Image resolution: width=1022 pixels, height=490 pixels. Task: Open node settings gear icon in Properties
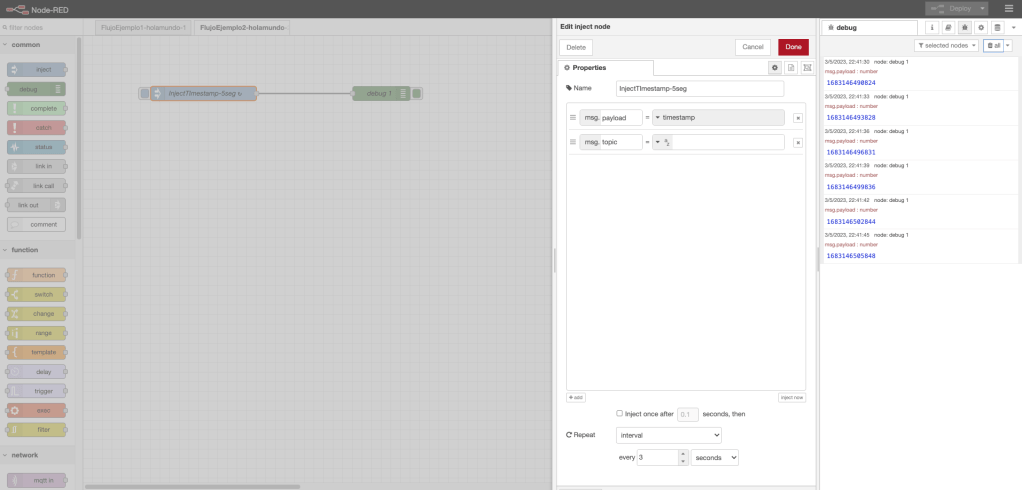774,67
